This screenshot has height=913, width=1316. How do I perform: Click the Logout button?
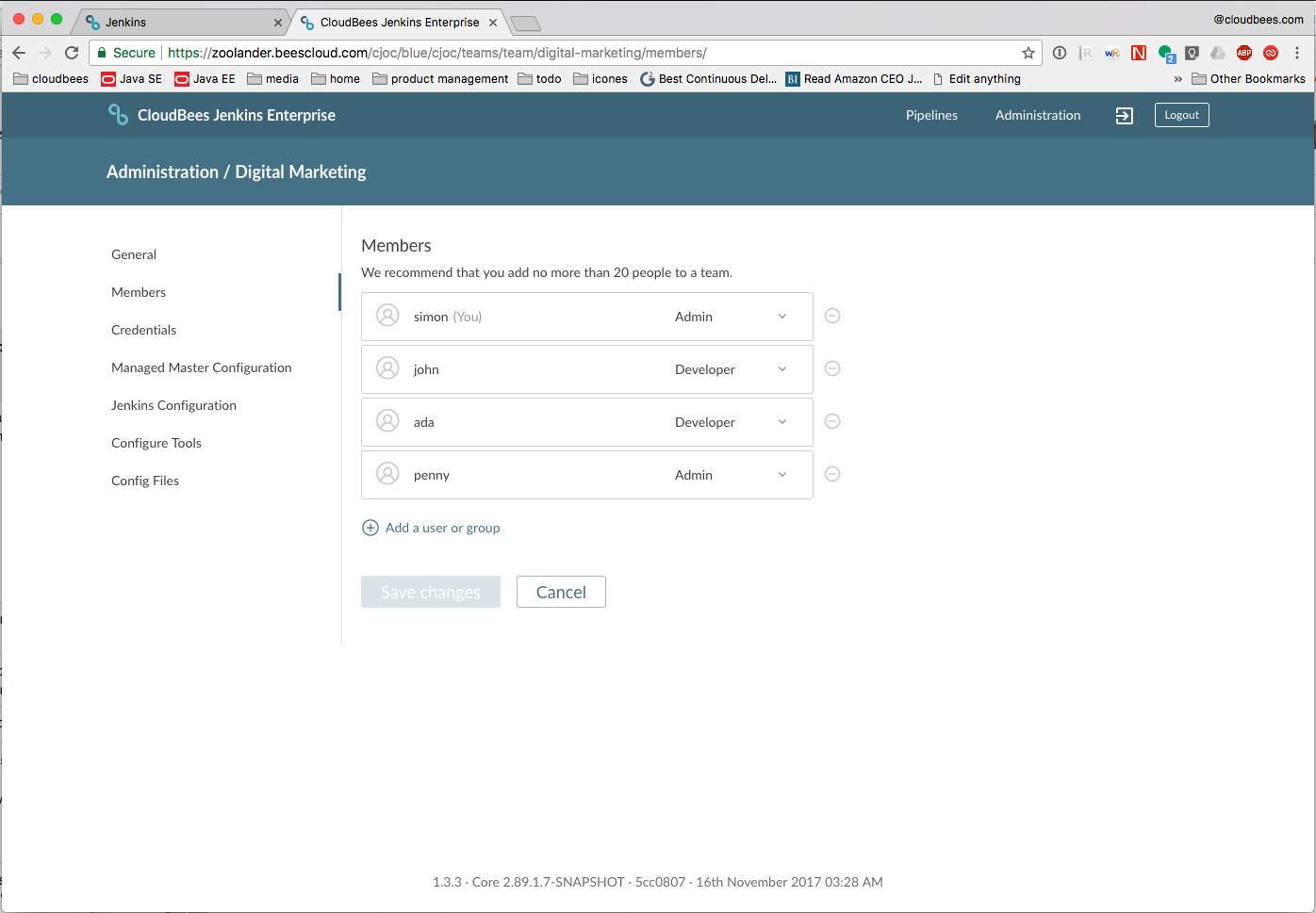coord(1181,115)
